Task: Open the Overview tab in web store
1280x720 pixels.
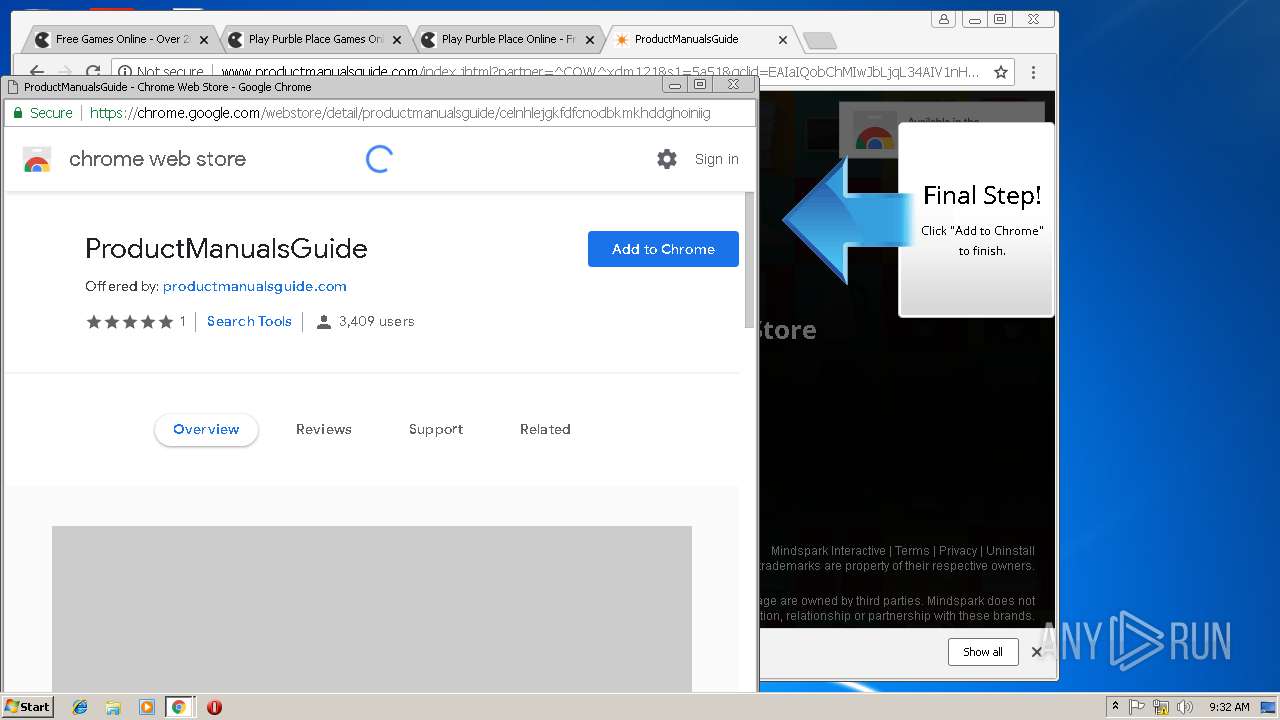Action: [x=206, y=430]
